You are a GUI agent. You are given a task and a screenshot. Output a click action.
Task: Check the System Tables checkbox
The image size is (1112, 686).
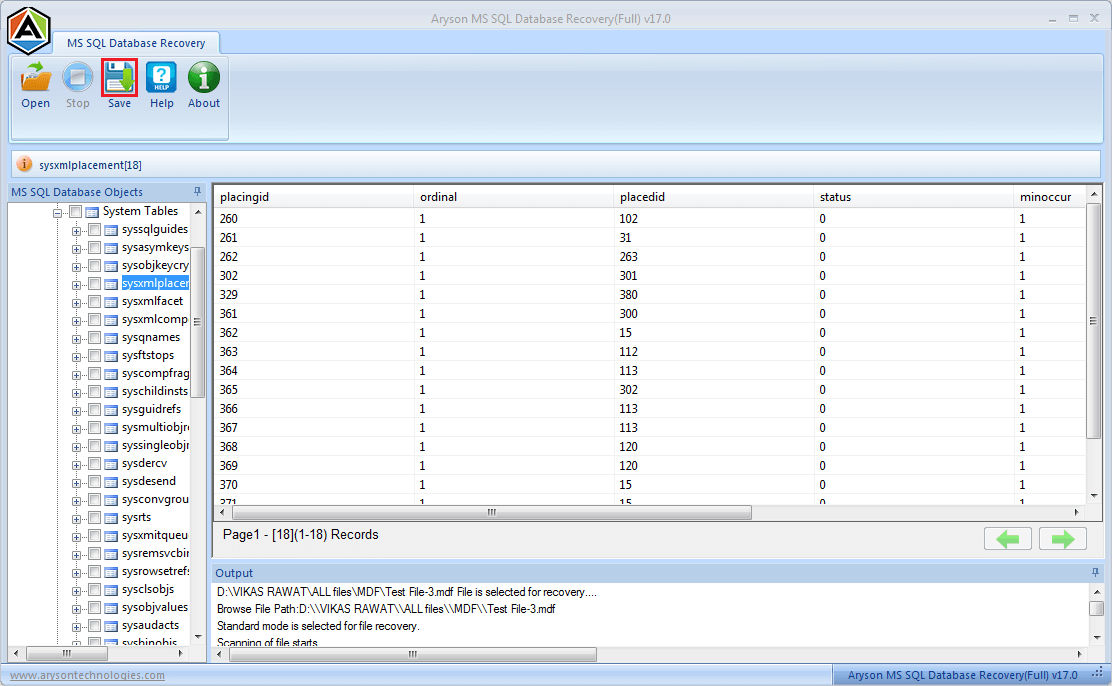point(76,211)
